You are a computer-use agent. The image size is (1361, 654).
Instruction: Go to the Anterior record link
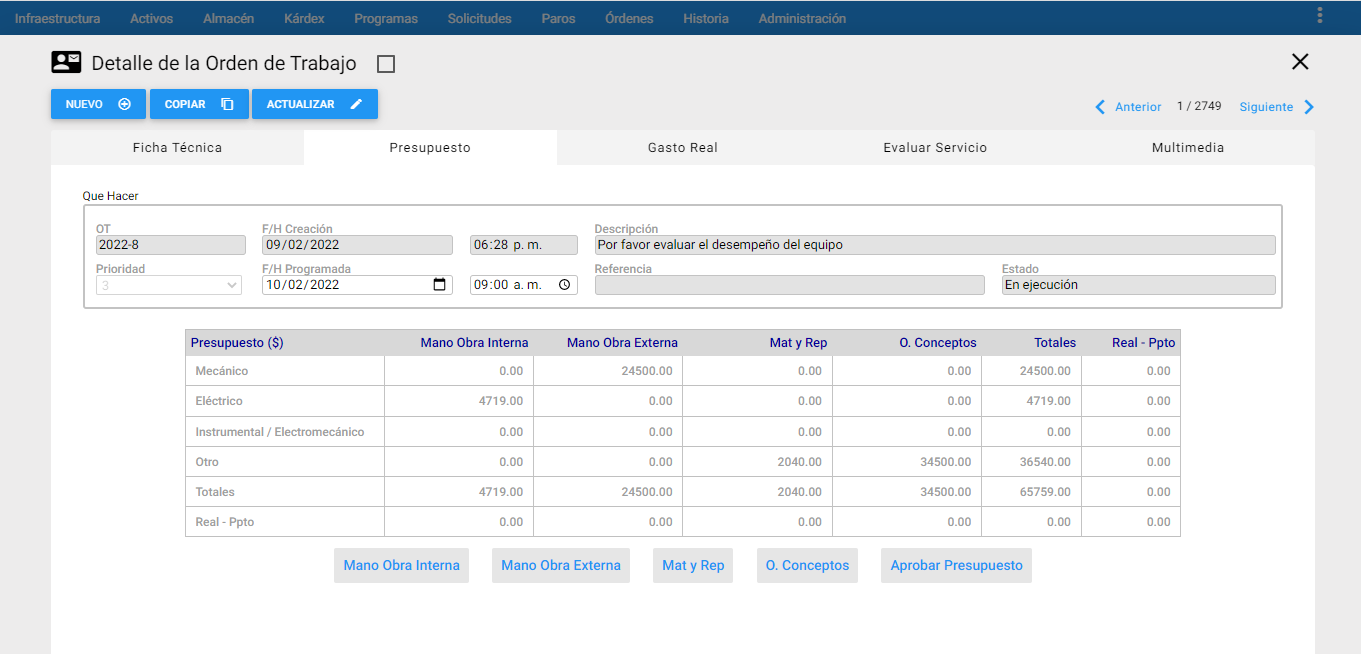click(x=1138, y=107)
